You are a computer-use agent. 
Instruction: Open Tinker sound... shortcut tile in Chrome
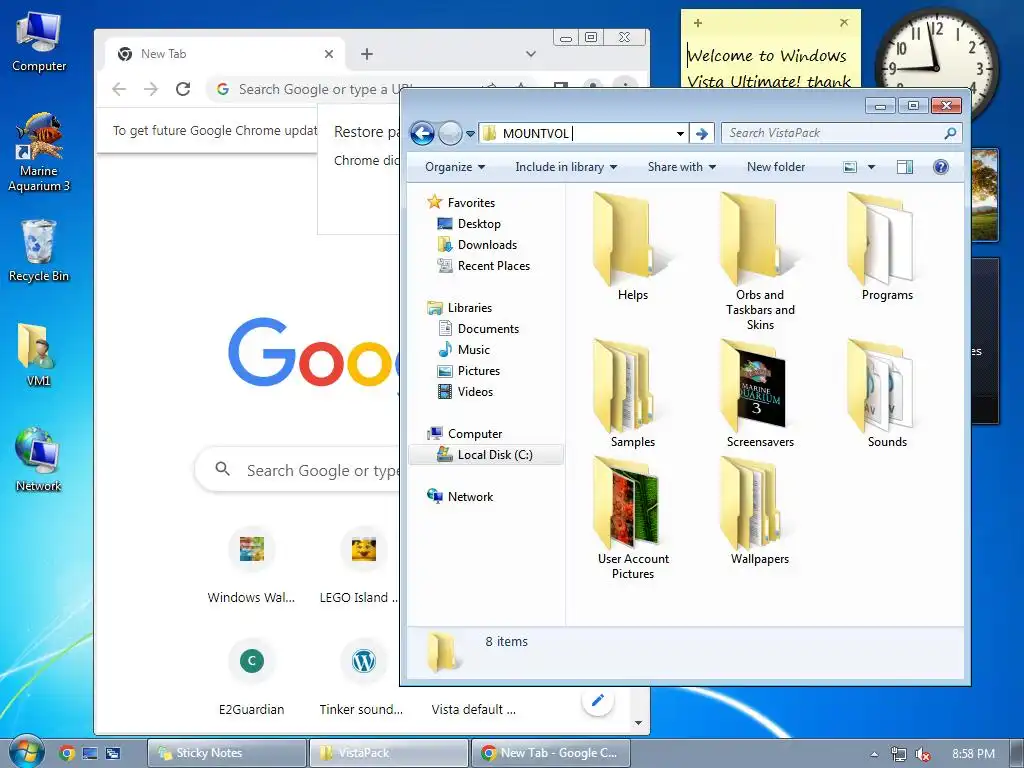[x=362, y=678]
